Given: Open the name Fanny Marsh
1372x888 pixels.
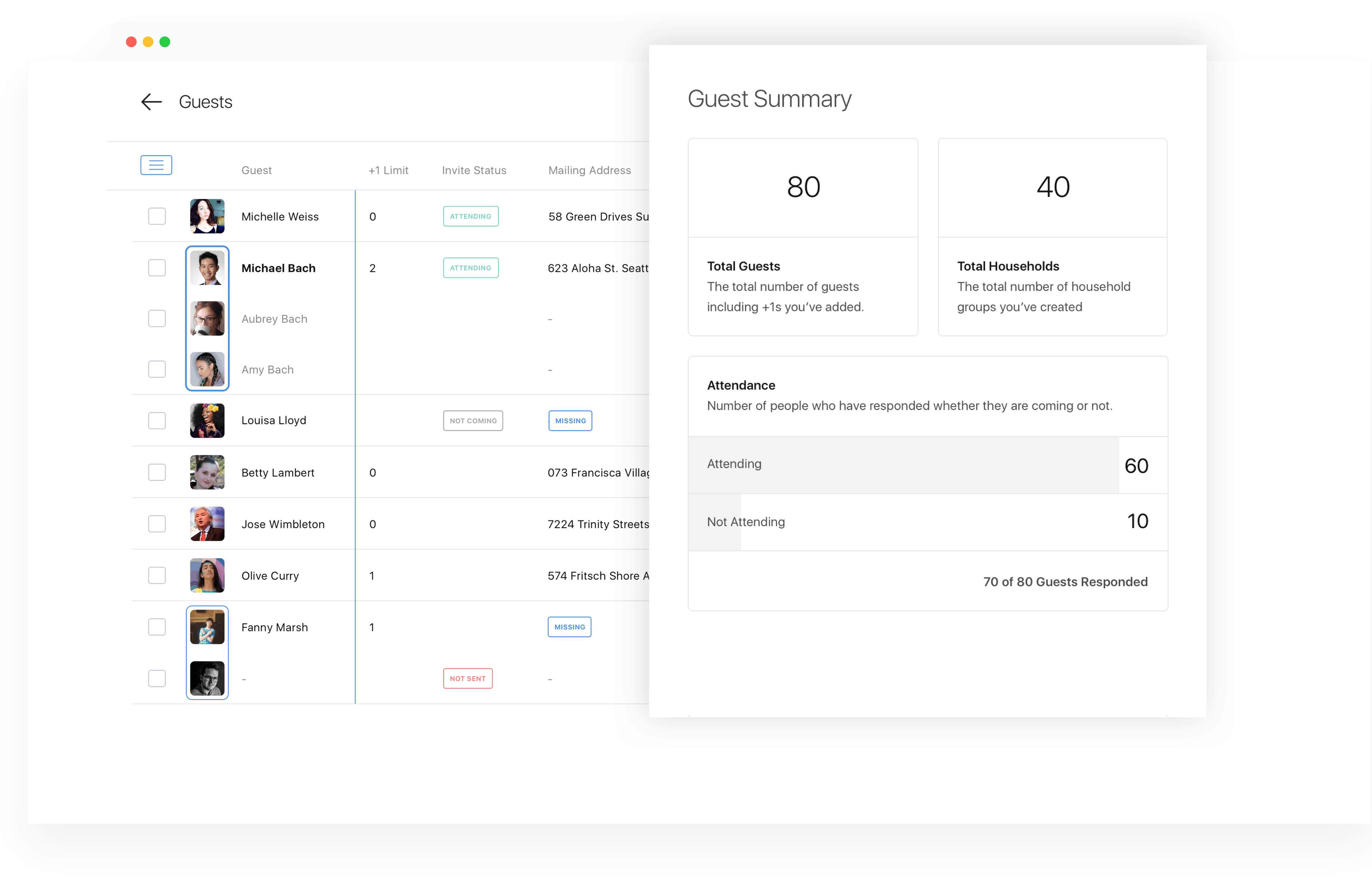Looking at the screenshot, I should pyautogui.click(x=274, y=627).
